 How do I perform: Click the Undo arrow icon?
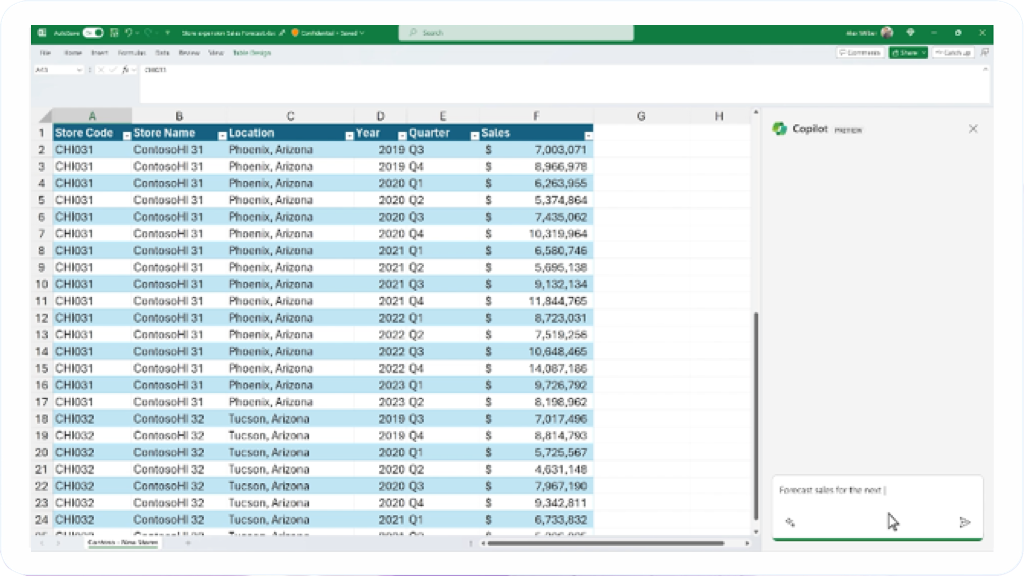(129, 33)
